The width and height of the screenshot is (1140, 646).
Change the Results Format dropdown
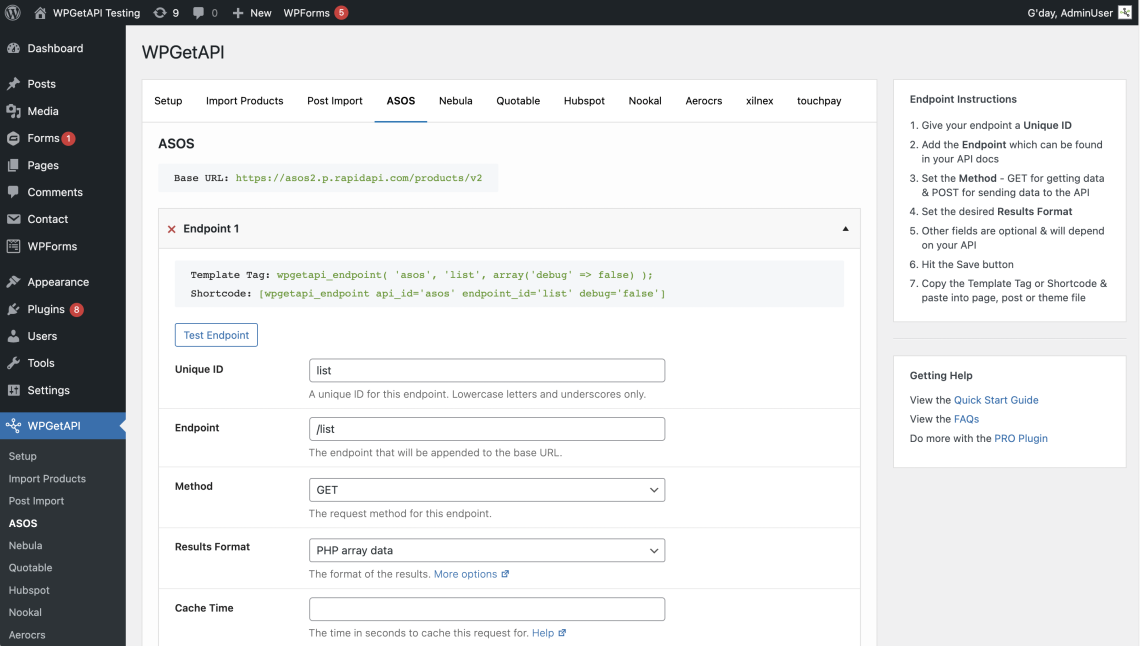486,550
